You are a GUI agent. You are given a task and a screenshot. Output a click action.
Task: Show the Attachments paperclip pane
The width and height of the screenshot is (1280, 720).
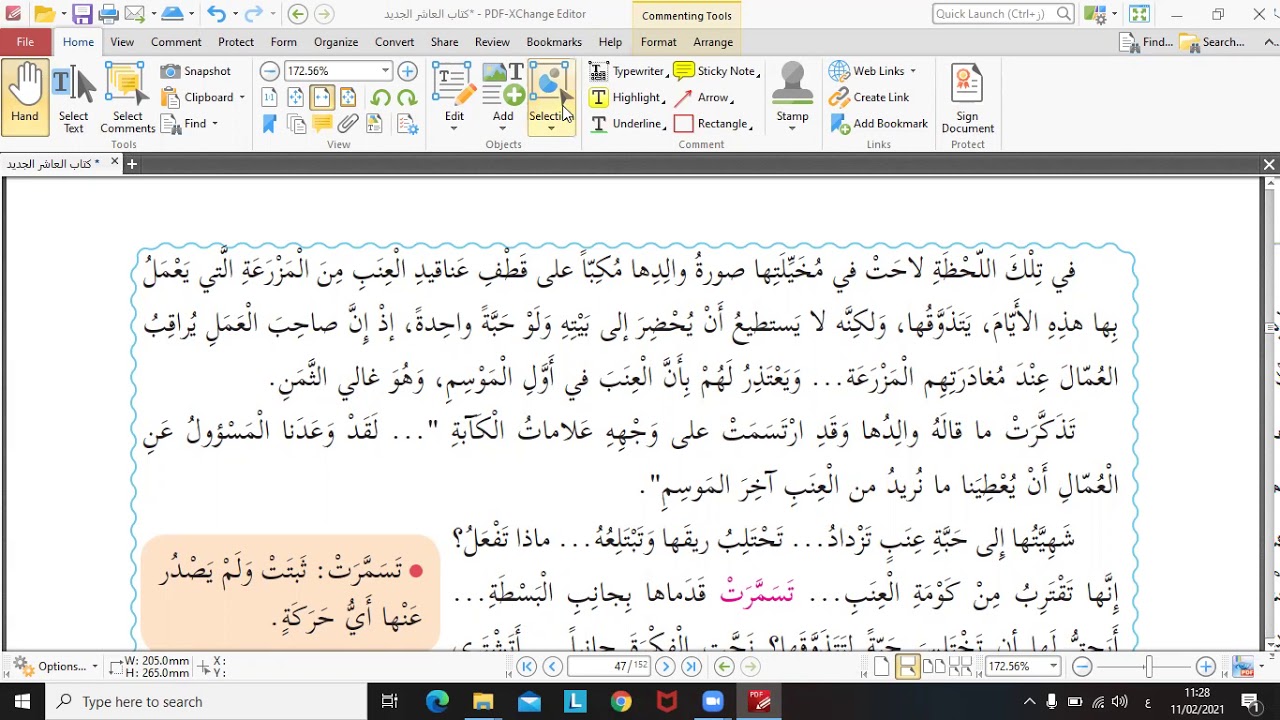click(x=347, y=124)
